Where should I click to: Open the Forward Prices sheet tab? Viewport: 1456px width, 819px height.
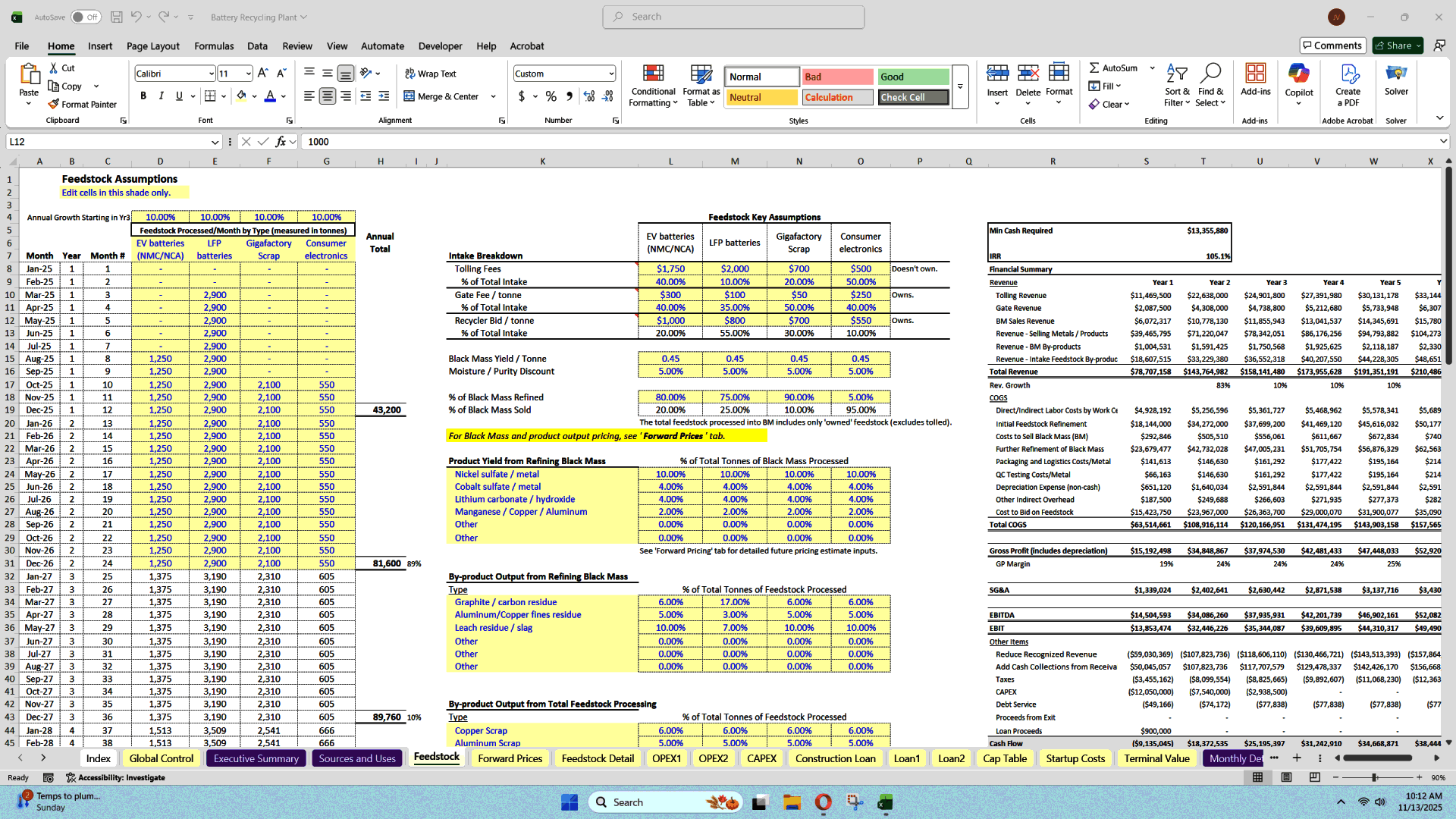[510, 758]
